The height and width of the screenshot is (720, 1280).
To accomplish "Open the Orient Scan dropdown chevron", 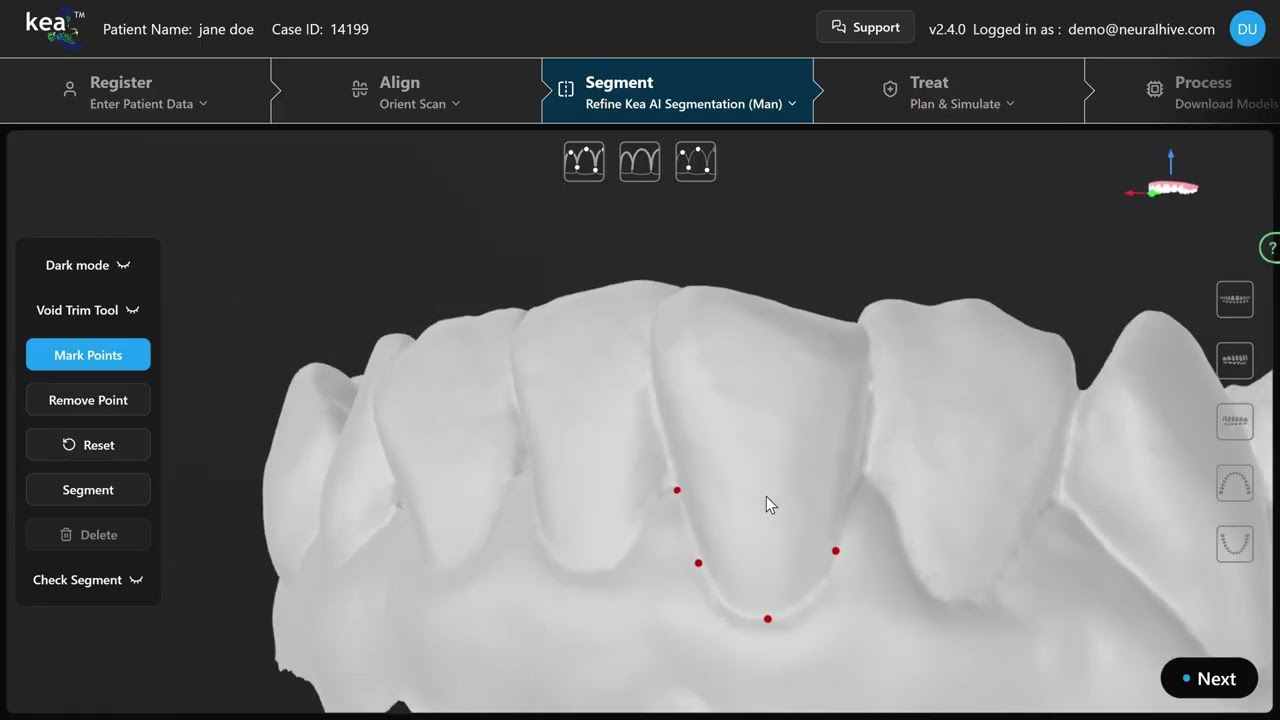I will [x=456, y=104].
